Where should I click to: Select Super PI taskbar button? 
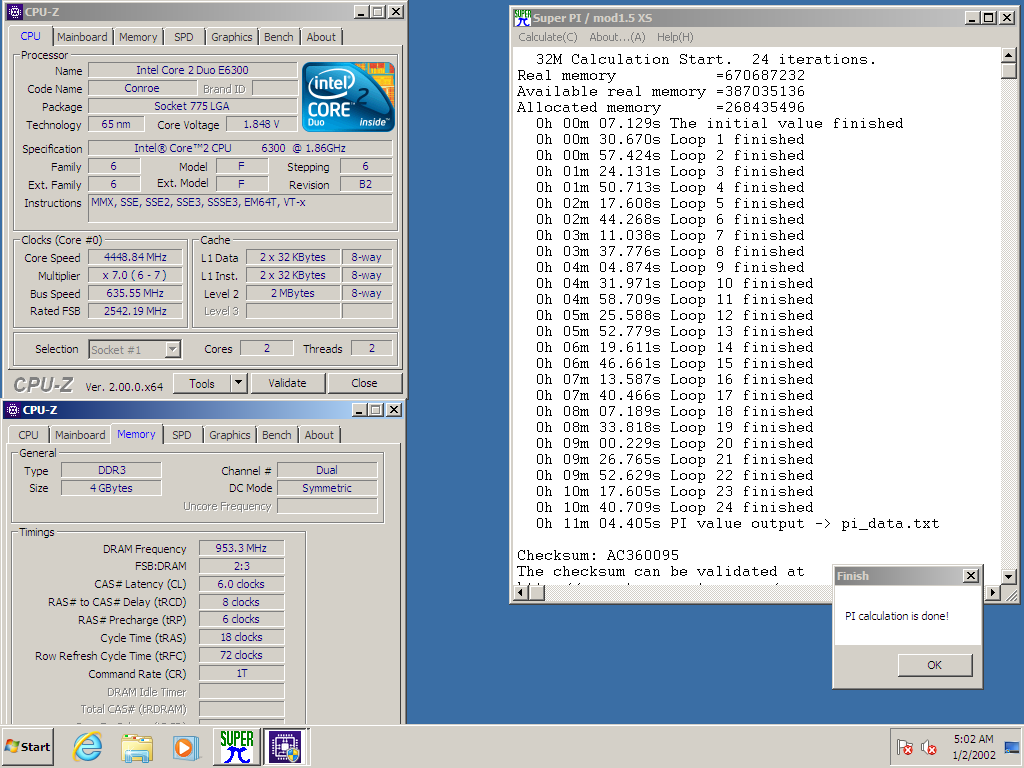tap(236, 746)
